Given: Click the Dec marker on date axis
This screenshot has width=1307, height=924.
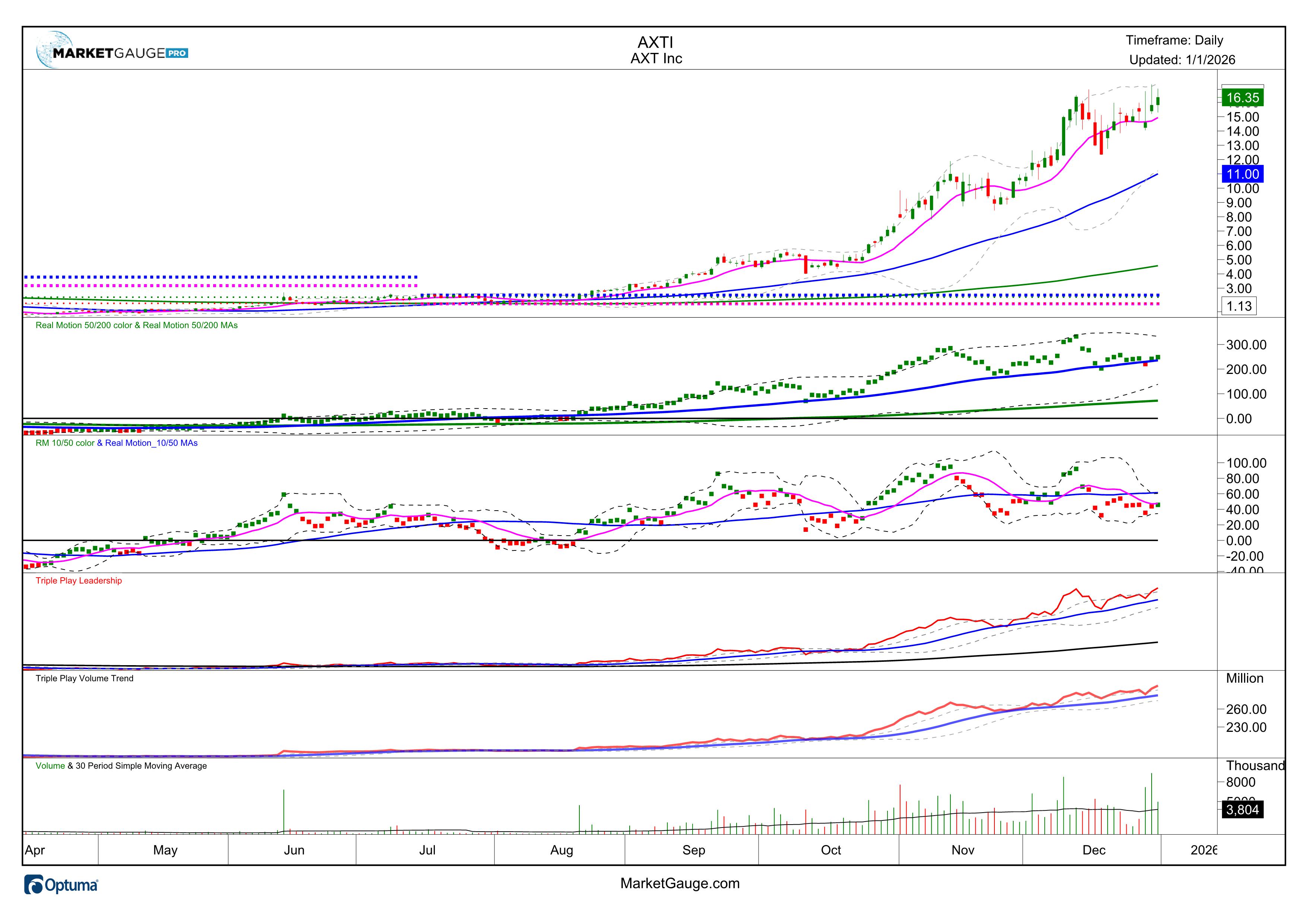Looking at the screenshot, I should click(x=1094, y=850).
